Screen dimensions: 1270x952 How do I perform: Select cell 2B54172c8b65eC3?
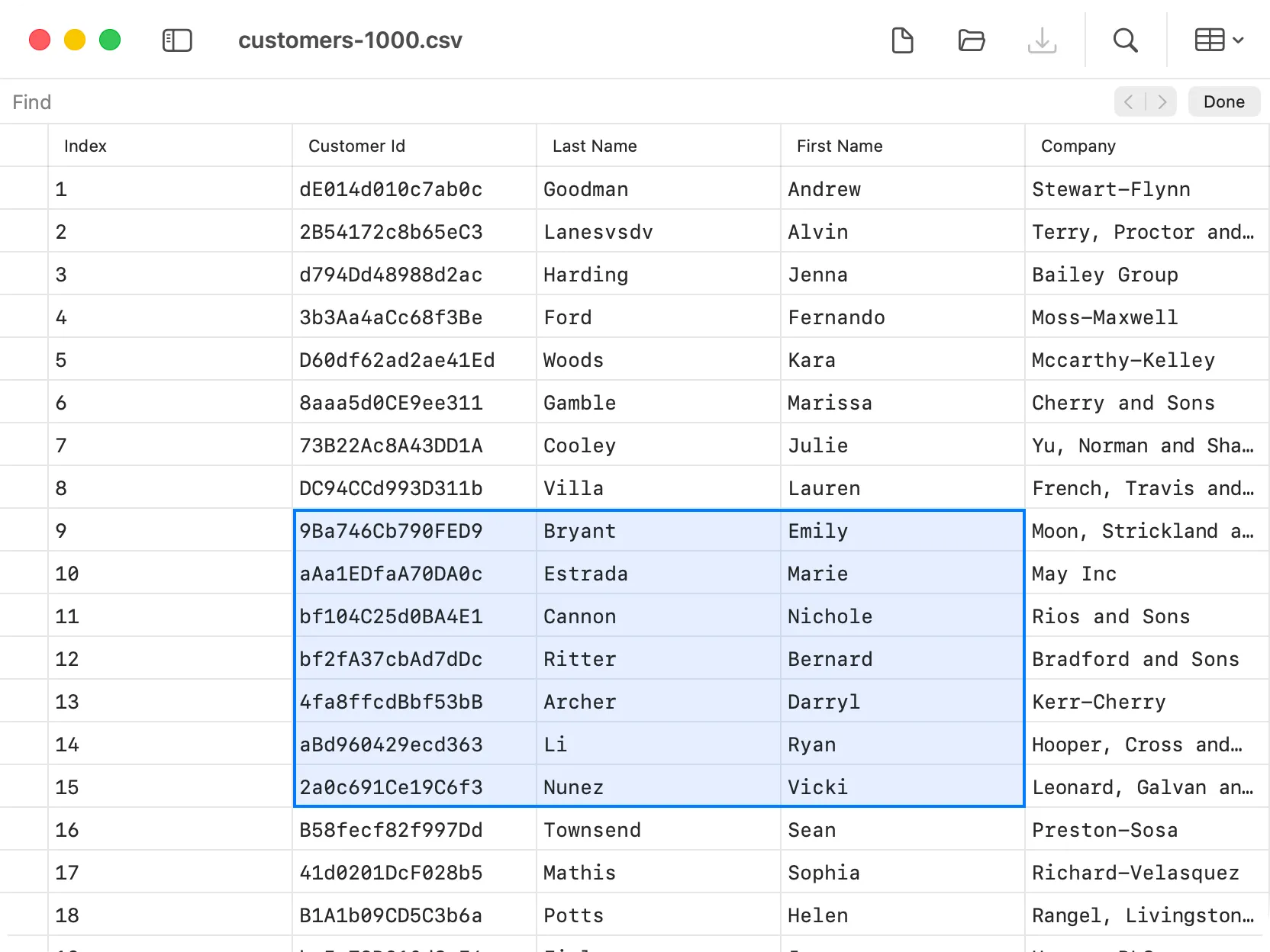click(414, 231)
